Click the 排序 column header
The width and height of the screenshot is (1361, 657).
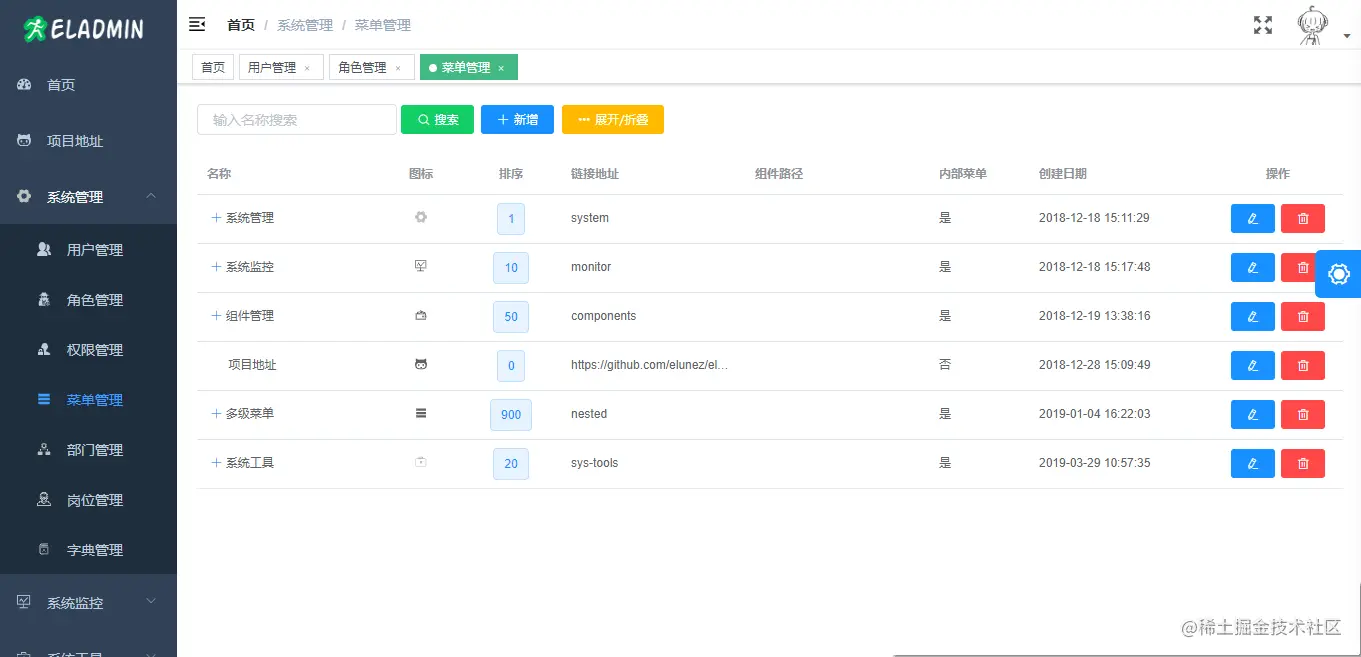(511, 173)
